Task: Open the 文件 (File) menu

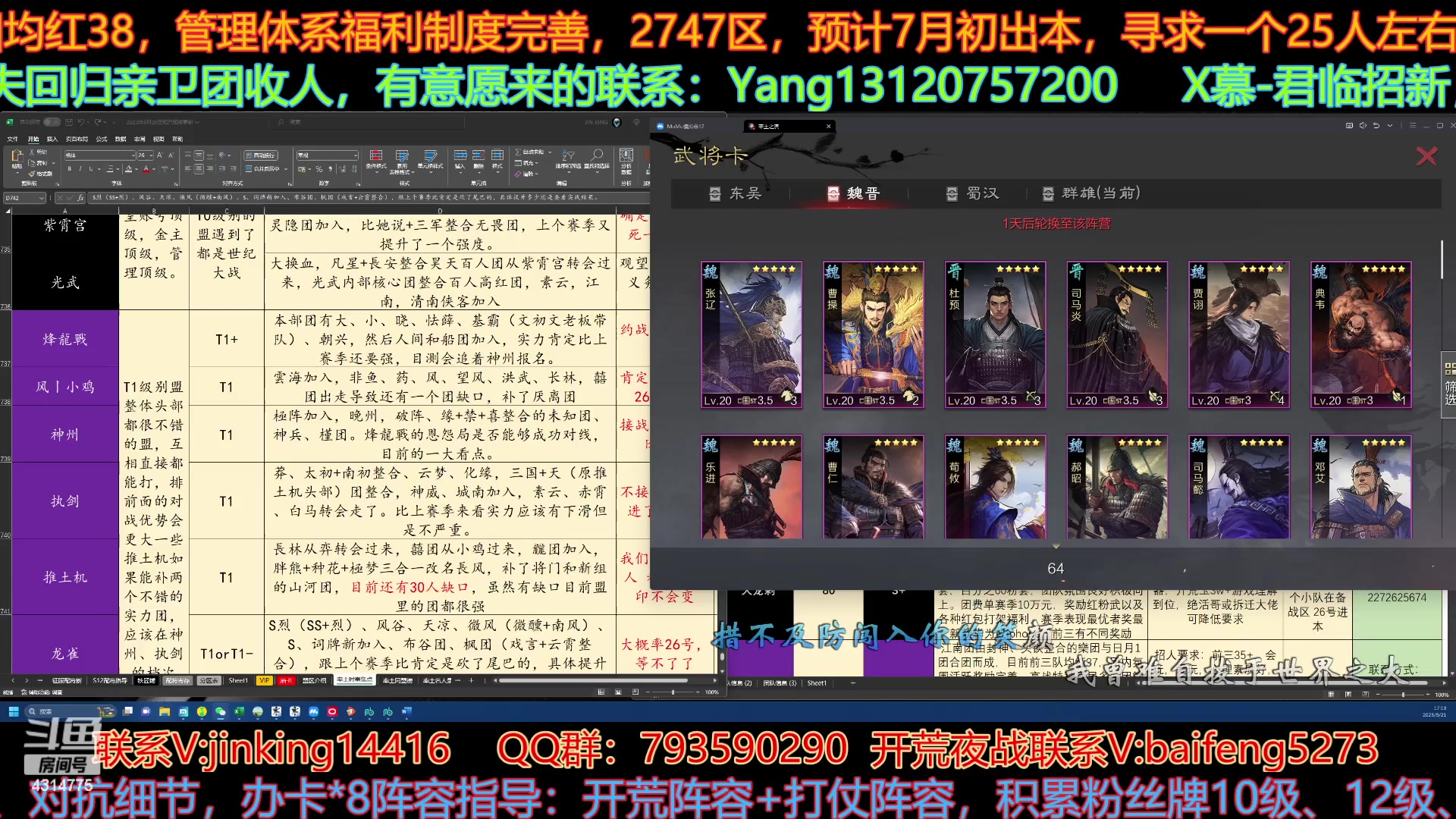Action: click(x=12, y=139)
